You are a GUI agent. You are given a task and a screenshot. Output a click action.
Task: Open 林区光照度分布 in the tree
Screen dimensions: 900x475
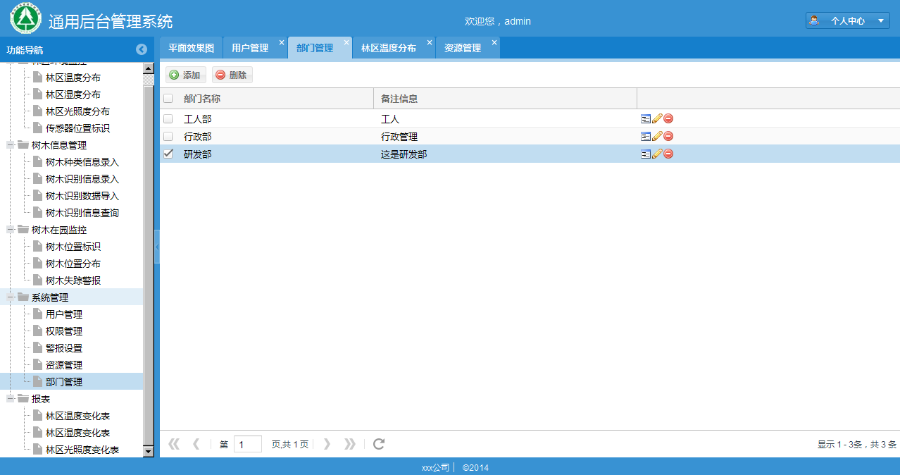point(77,111)
